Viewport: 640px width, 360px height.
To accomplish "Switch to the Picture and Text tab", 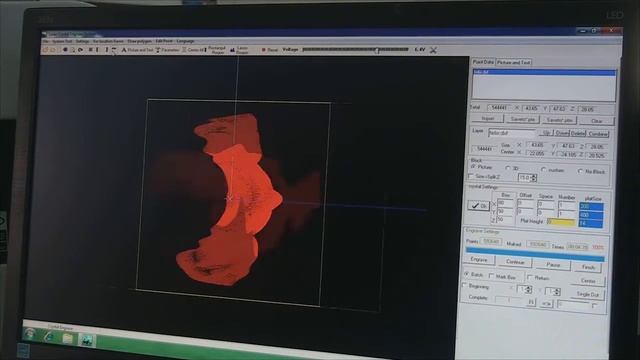I will [x=513, y=62].
